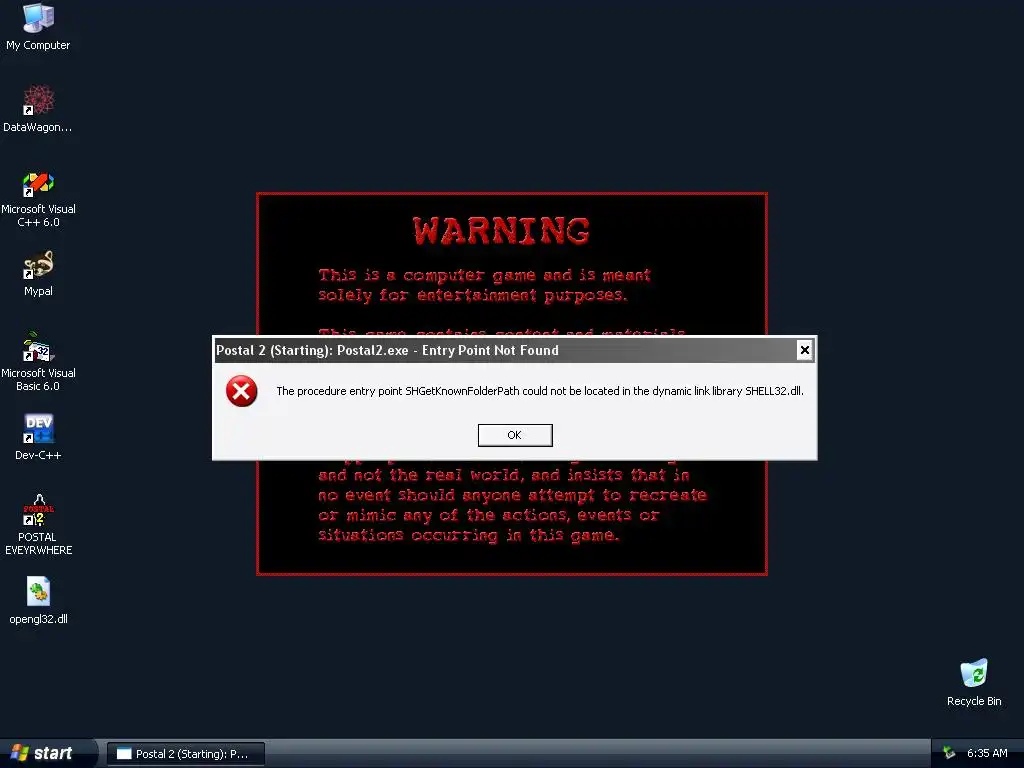Click the system tray notification icon
Viewport: 1024px width, 768px height.
click(949, 754)
